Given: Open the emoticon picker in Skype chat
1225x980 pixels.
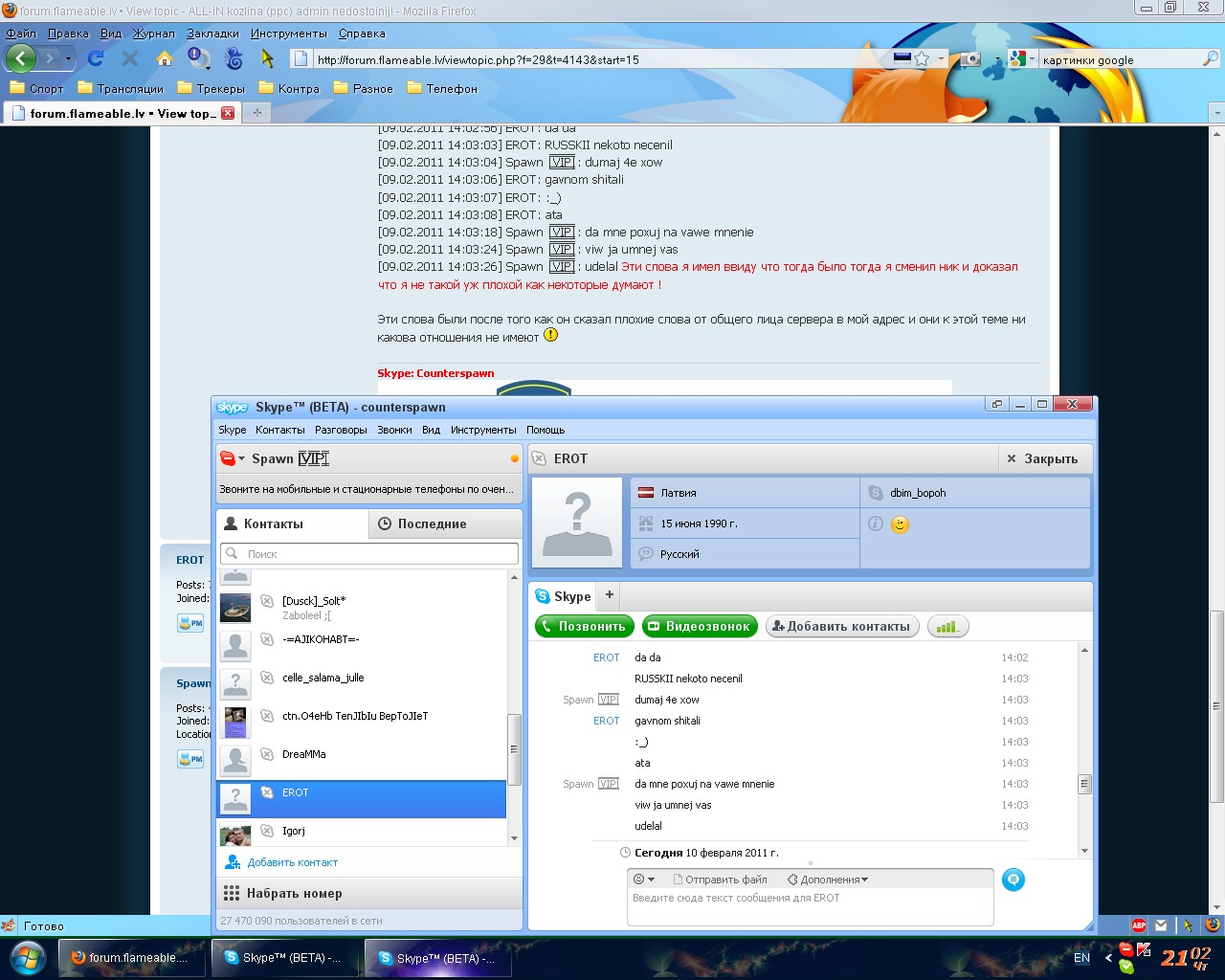Looking at the screenshot, I should pos(643,880).
